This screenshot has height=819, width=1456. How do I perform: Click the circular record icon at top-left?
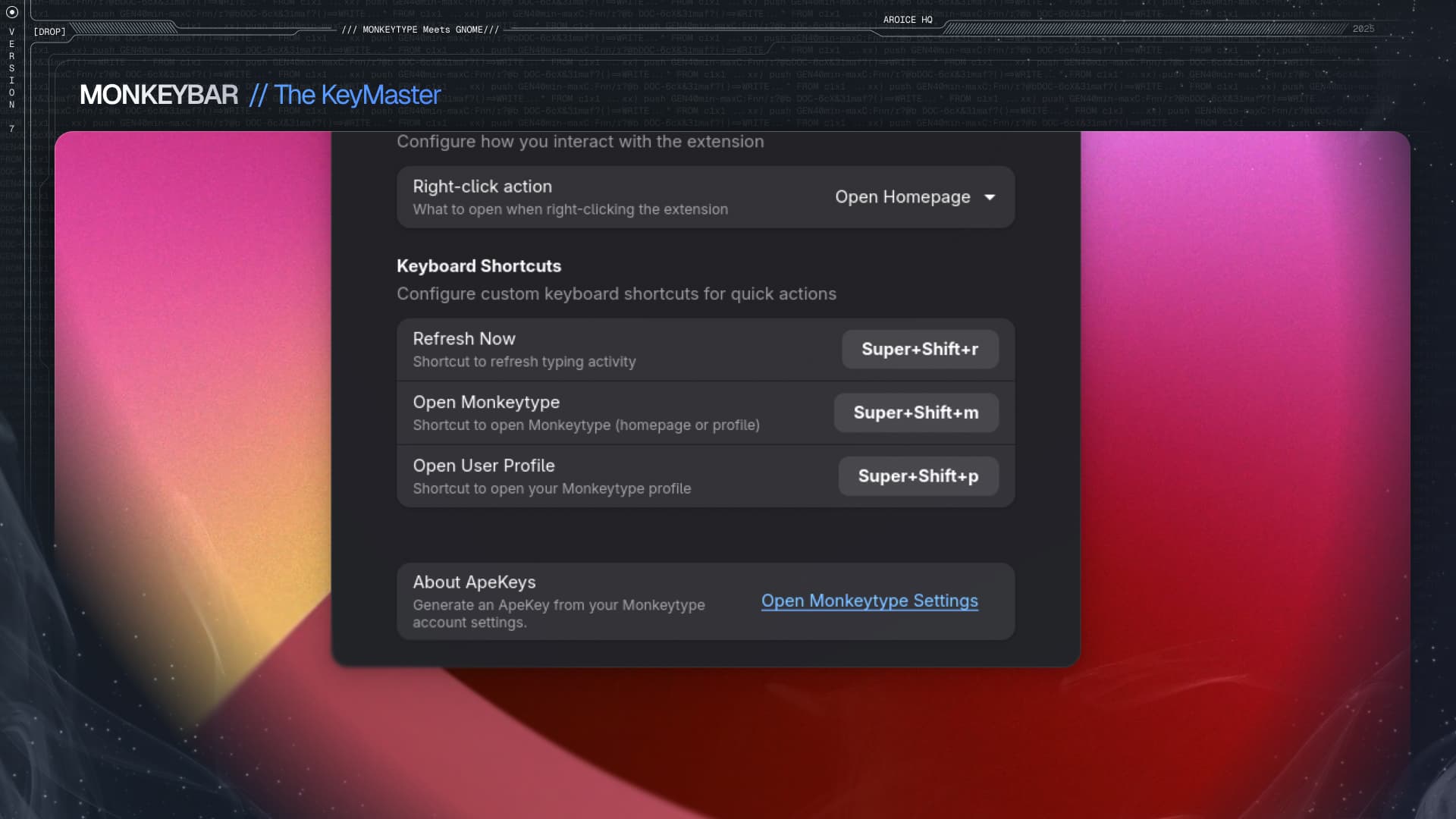point(11,12)
